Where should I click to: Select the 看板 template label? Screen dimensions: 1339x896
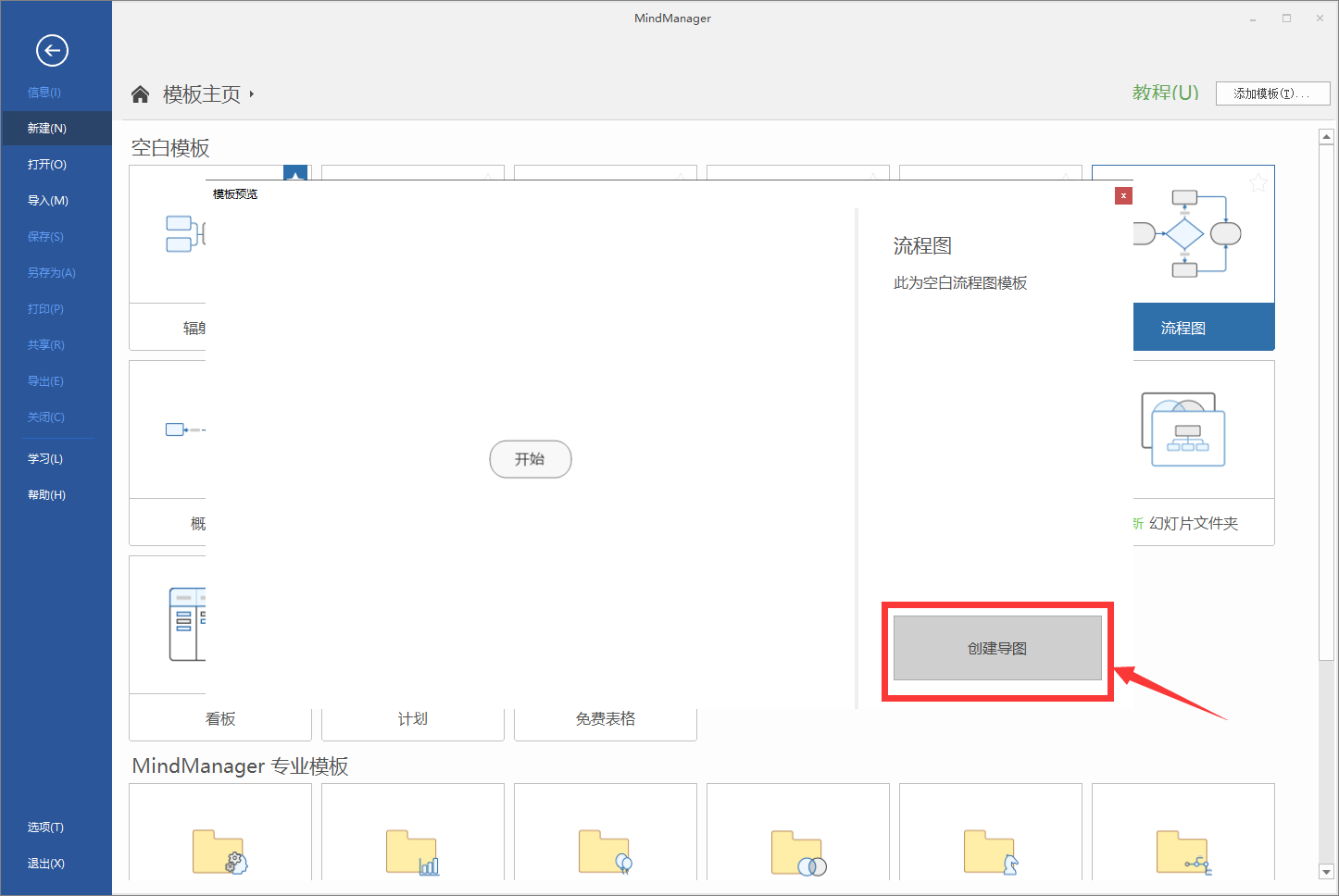tap(220, 719)
